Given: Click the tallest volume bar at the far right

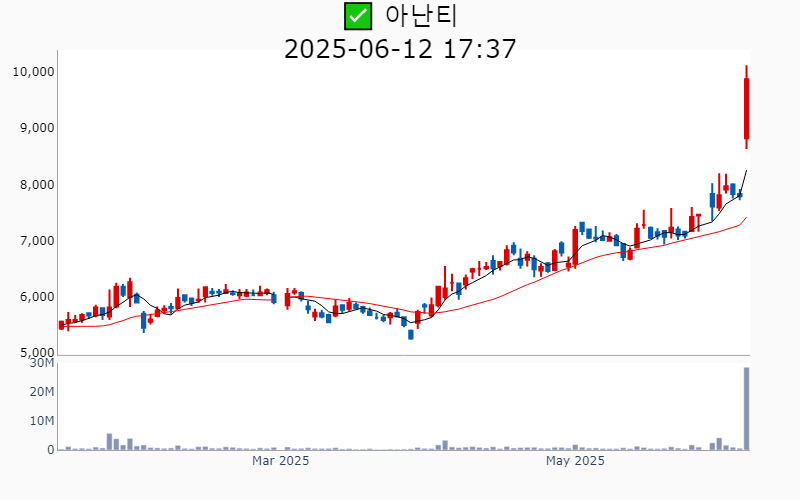Looking at the screenshot, I should coord(746,409).
